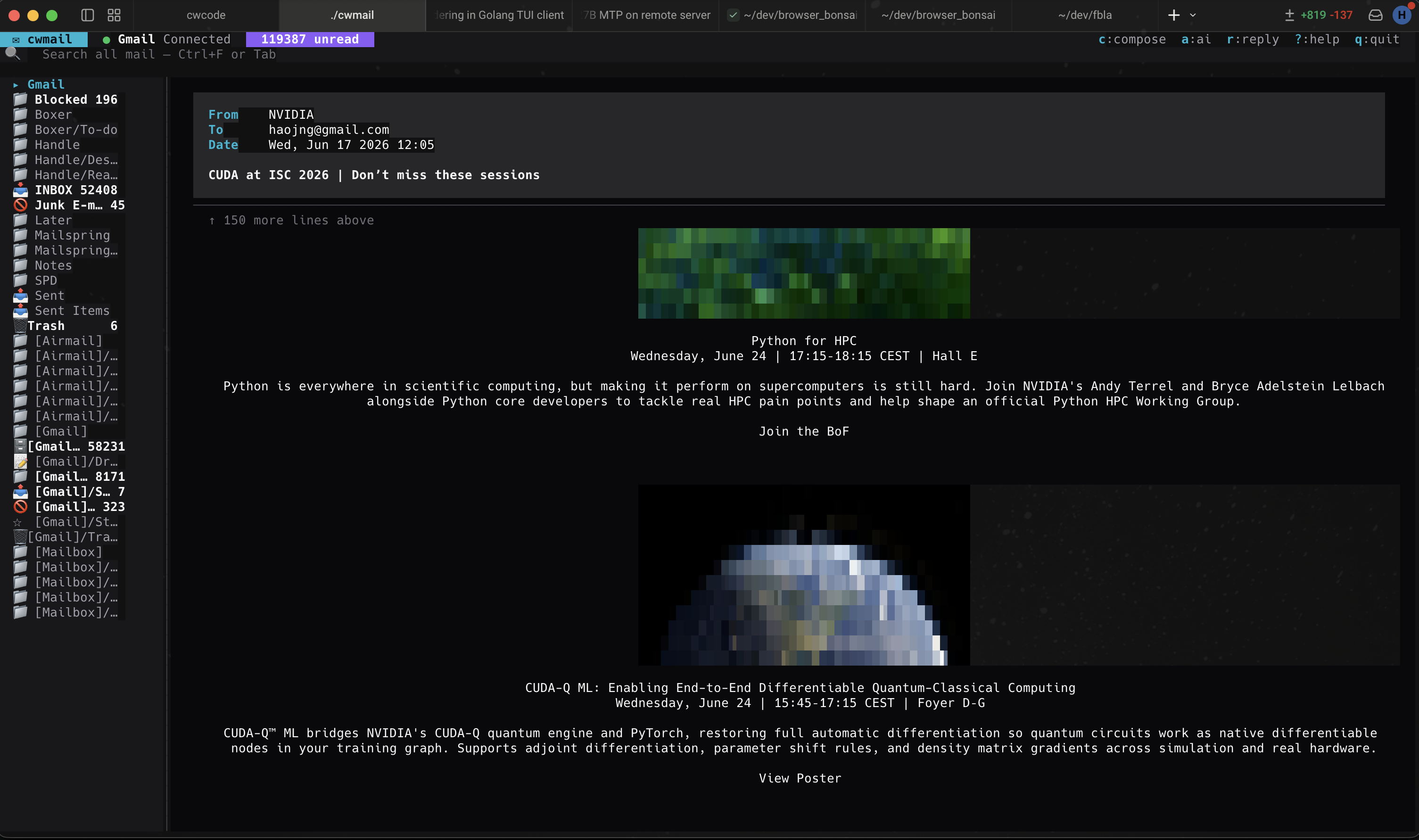Switch to the ./cwmail tab
Viewport: 1419px width, 840px height.
[352, 15]
